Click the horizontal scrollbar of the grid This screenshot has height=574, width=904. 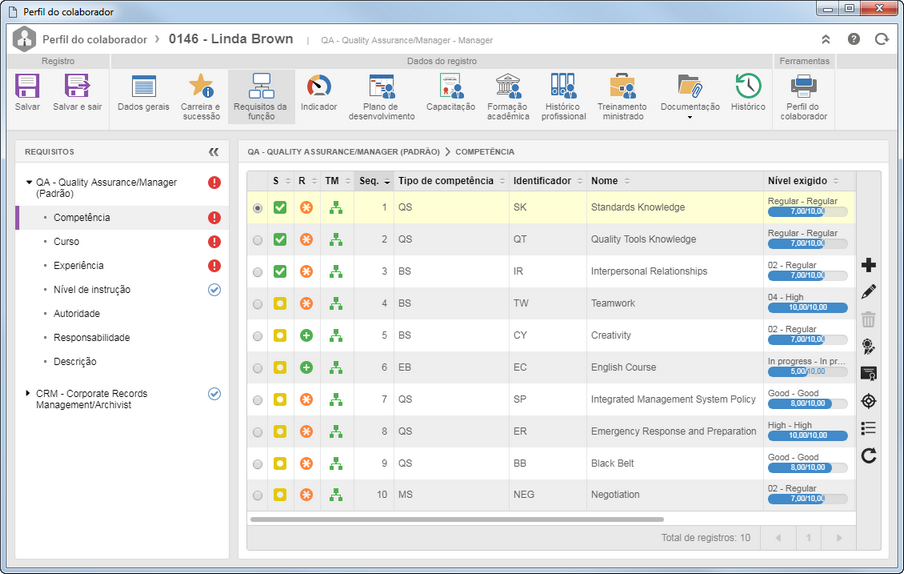[457, 519]
